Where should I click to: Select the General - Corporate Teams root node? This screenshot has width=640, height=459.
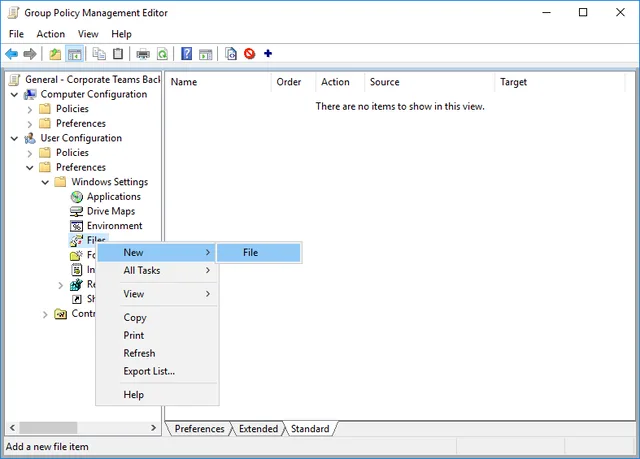[92, 80]
